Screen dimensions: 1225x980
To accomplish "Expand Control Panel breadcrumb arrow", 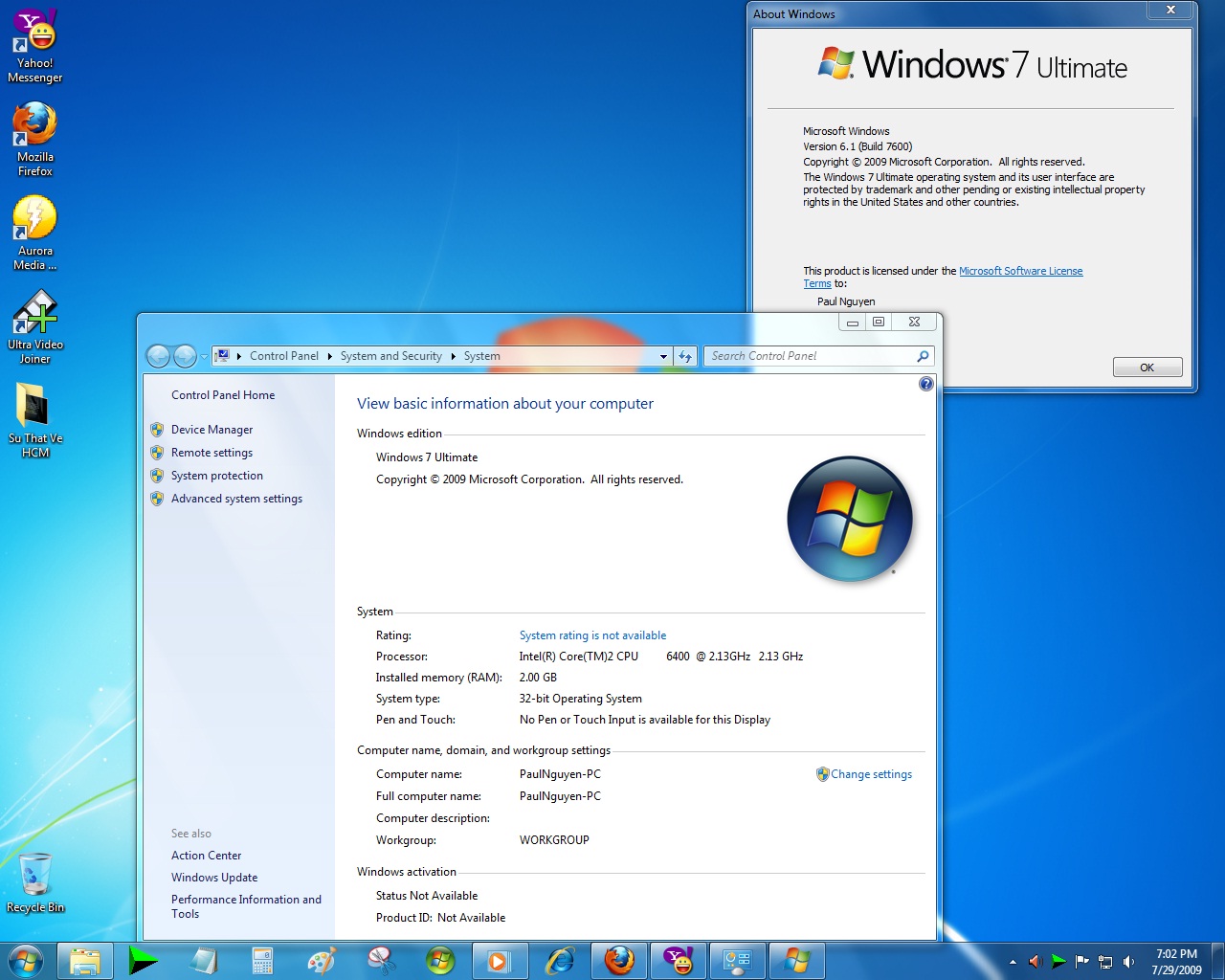I will (x=329, y=356).
